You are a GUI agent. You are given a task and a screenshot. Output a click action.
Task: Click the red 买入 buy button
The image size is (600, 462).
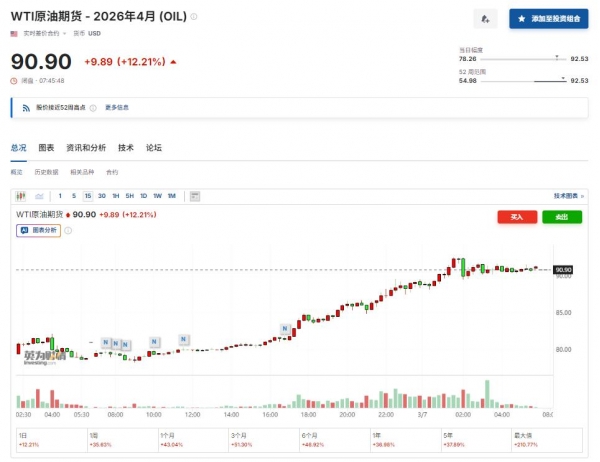pyautogui.click(x=517, y=216)
